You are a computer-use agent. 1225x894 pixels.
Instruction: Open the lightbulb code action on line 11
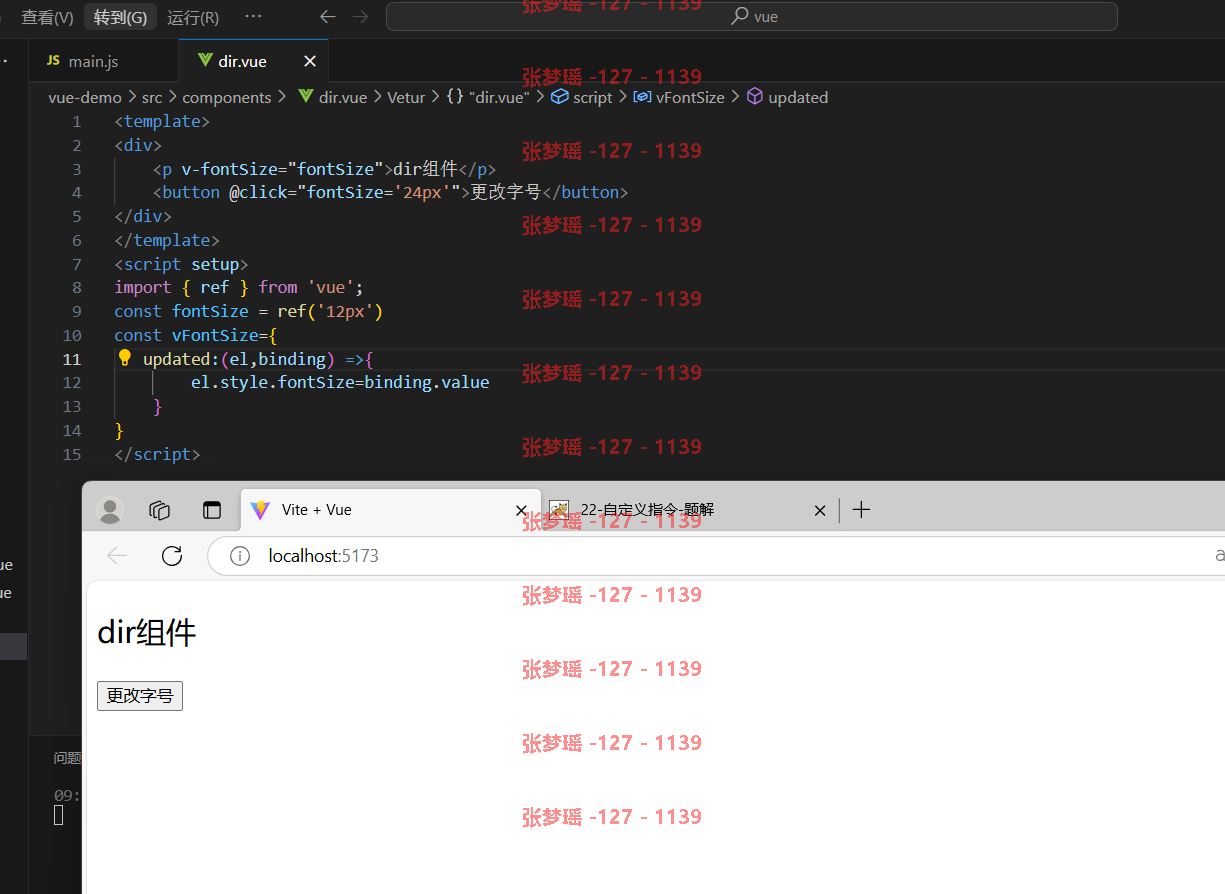point(125,358)
